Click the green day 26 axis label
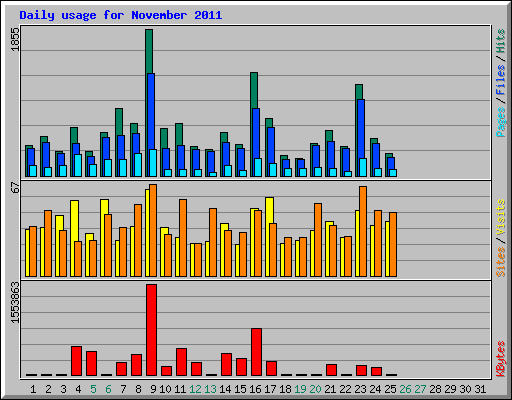 coord(405,389)
